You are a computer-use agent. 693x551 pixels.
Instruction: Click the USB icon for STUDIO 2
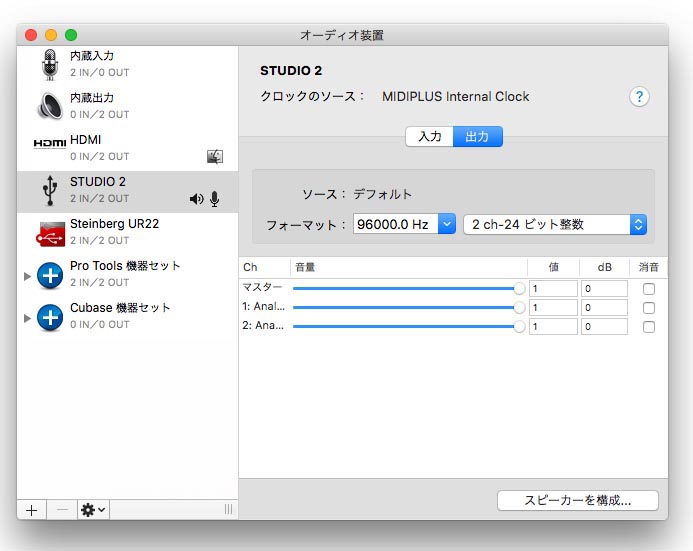pyautogui.click(x=50, y=190)
